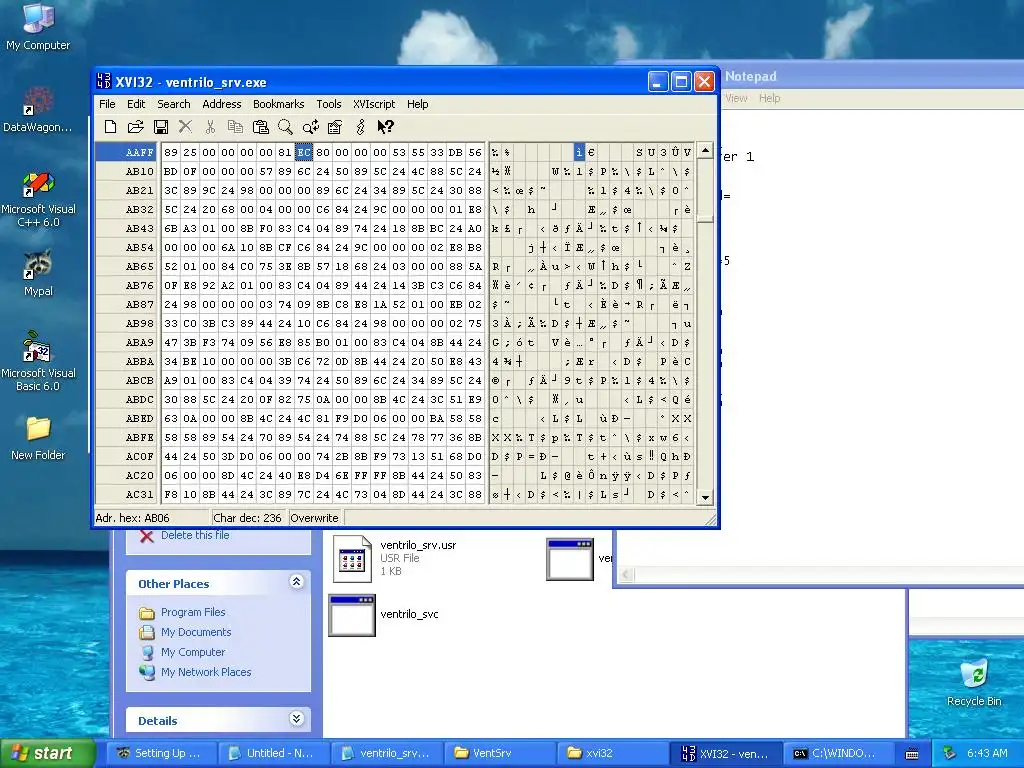Collapse the Other Places panel in Explorer
Screen dimensions: 1024x768
296,581
